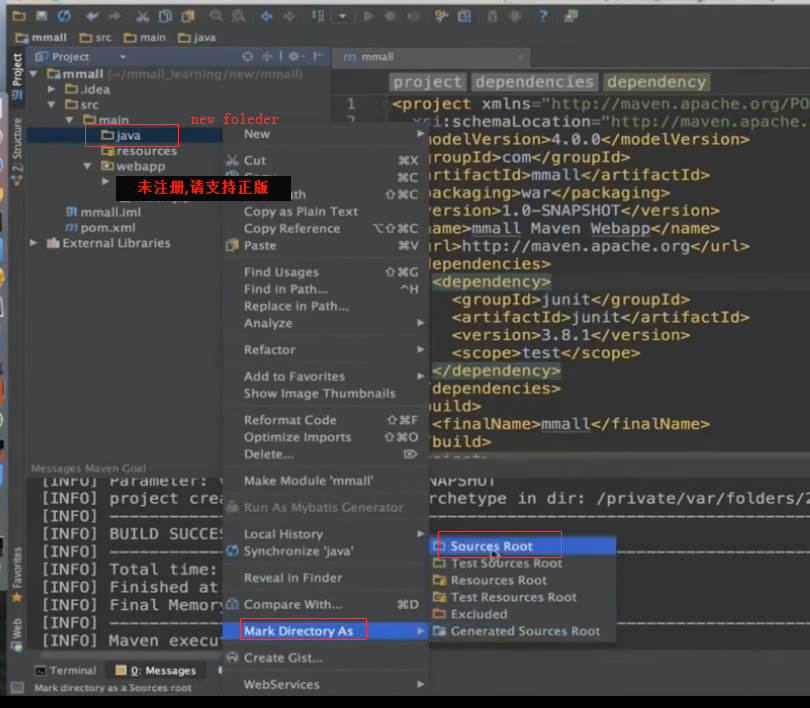Click the Help question mark icon

pos(543,17)
